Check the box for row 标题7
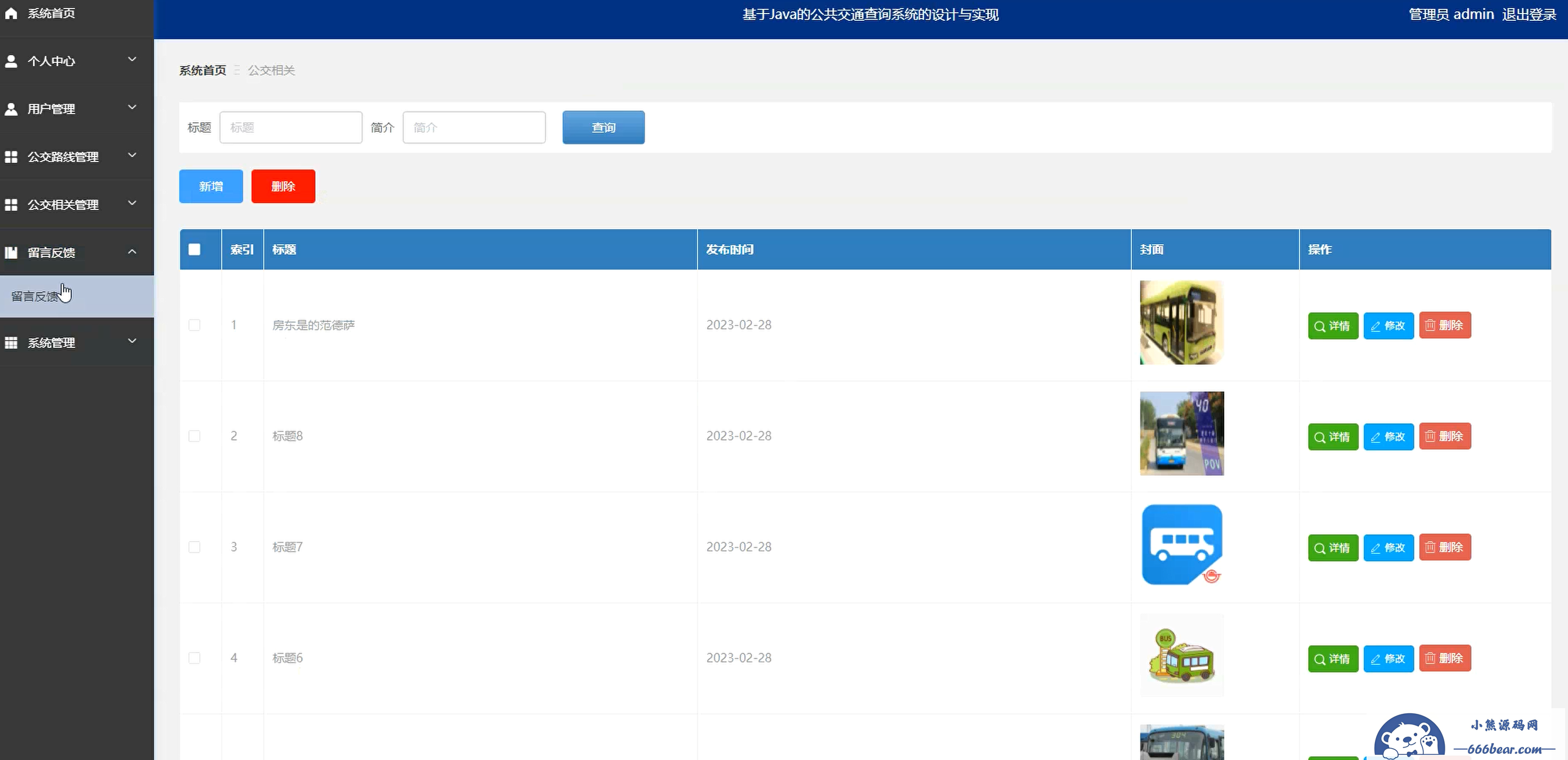Viewport: 1568px width, 760px height. (194, 547)
